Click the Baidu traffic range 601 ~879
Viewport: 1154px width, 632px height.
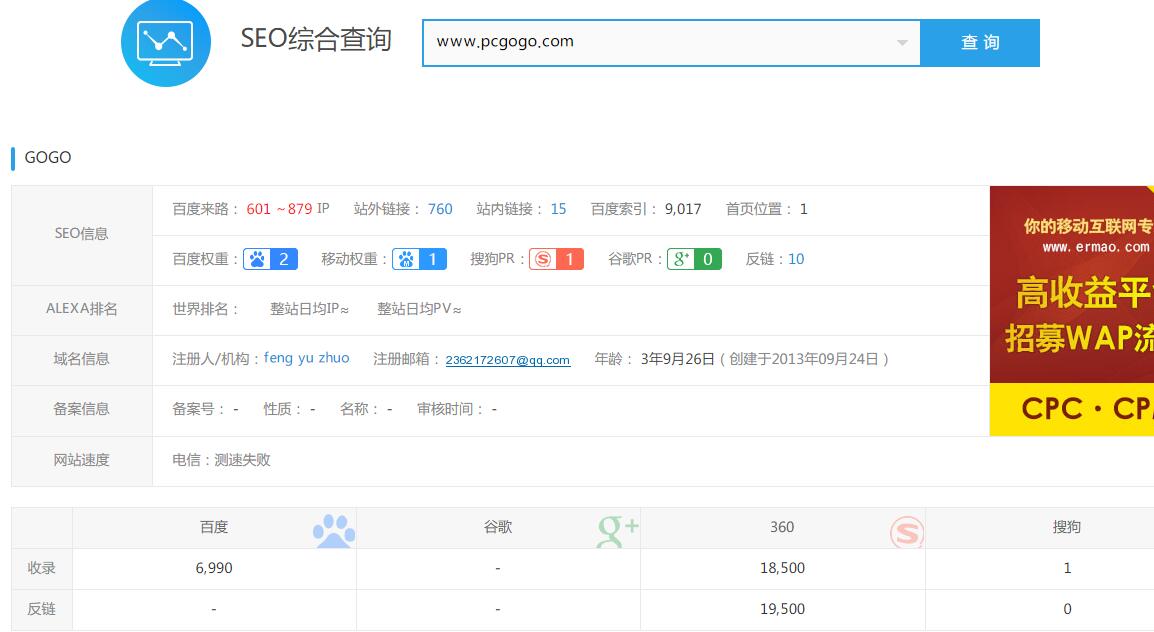[x=280, y=209]
